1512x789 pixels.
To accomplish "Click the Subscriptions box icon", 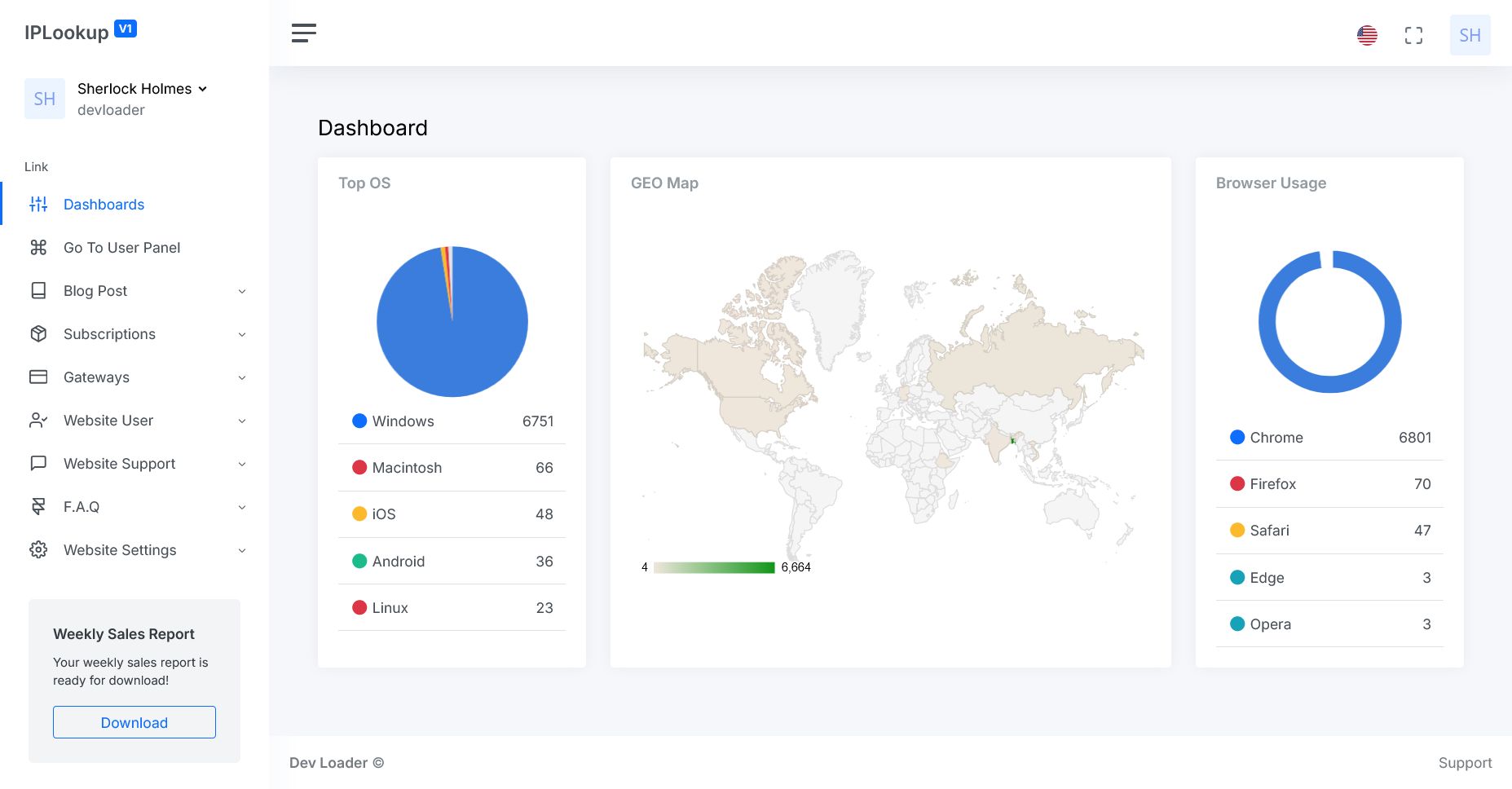I will [38, 334].
